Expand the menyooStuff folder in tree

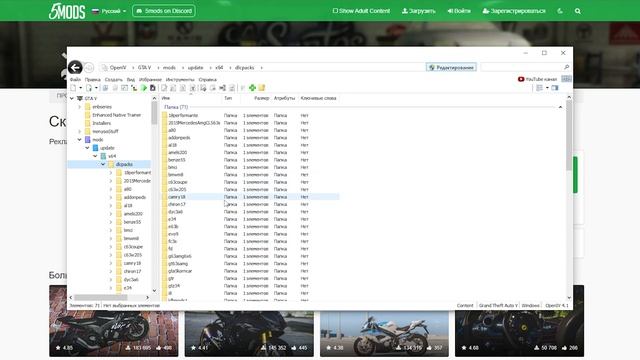point(80,131)
